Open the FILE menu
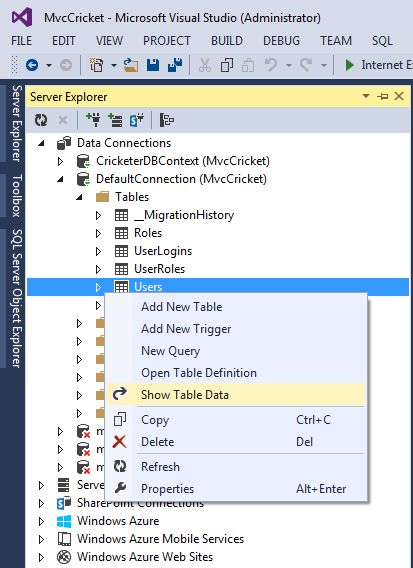This screenshot has width=413, height=568. (21, 41)
